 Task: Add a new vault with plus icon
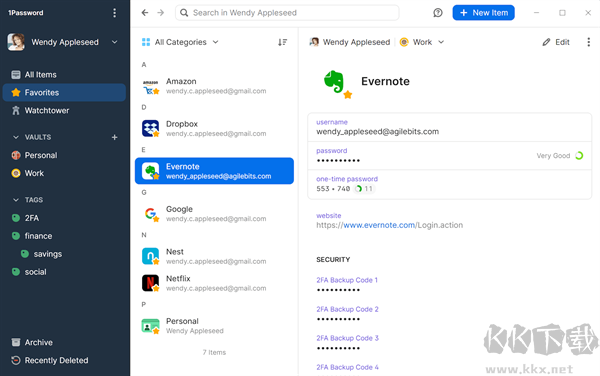(x=114, y=137)
